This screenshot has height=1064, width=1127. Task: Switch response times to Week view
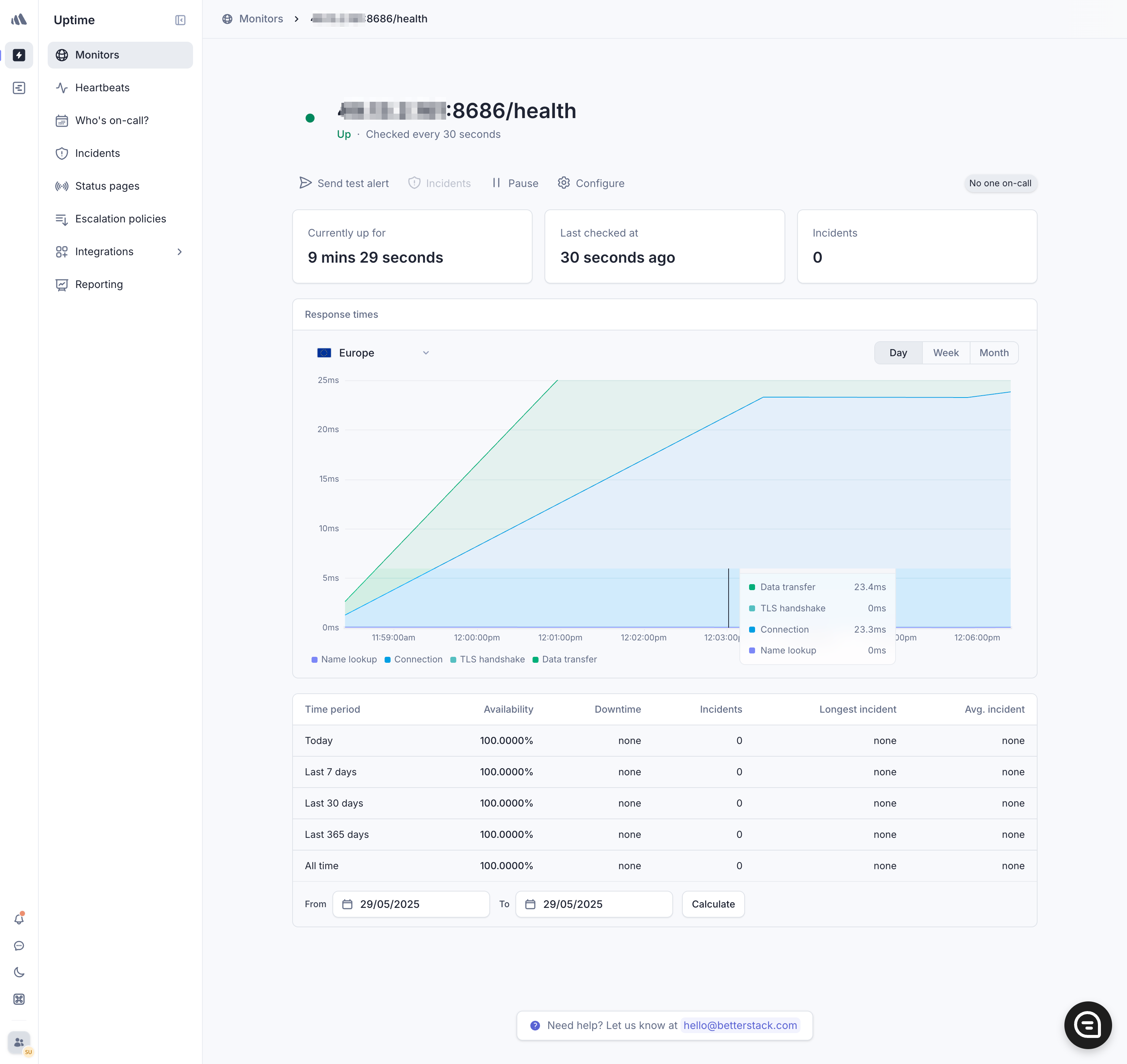[945, 352]
